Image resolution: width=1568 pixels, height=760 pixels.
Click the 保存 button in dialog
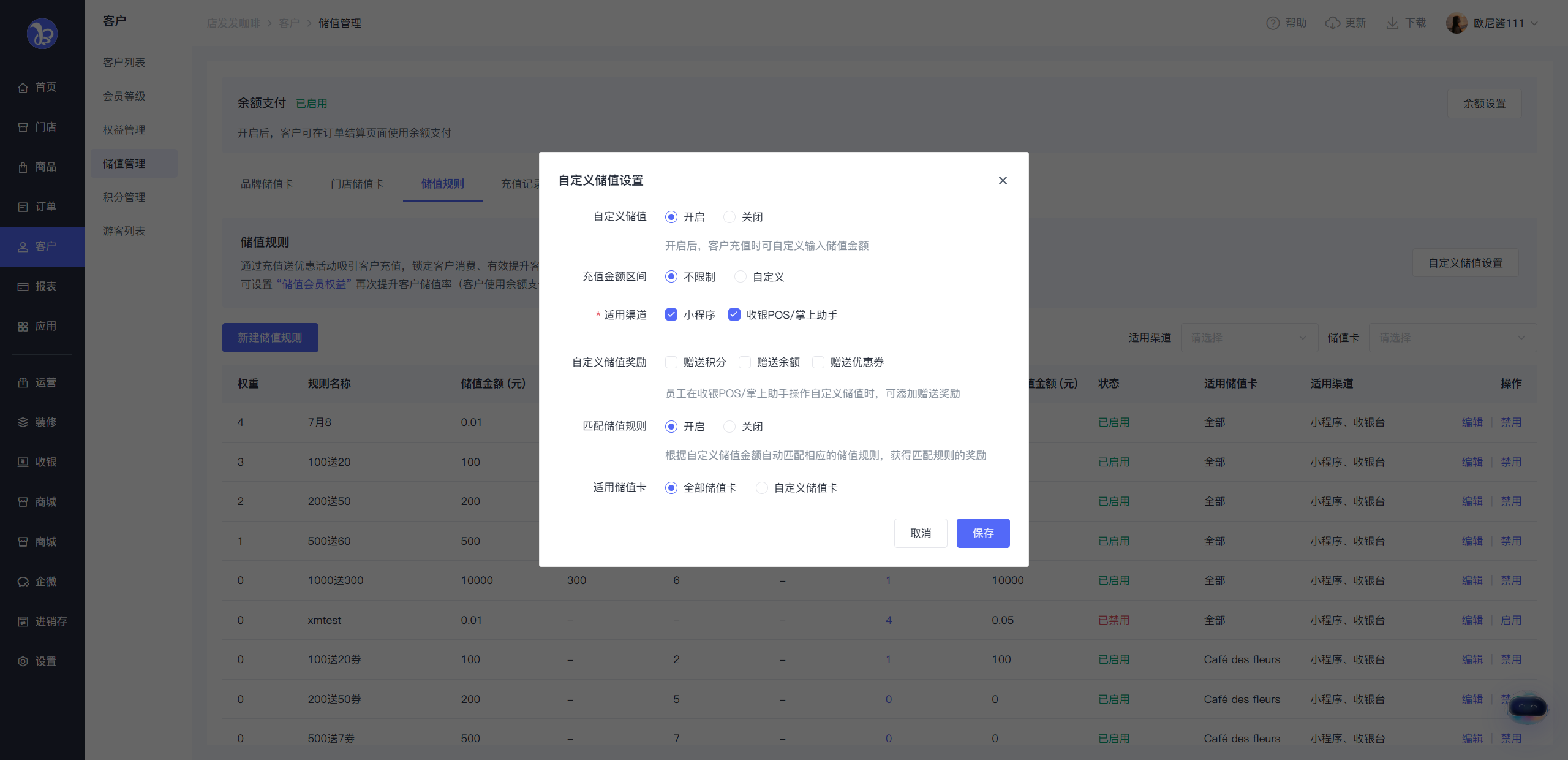(983, 533)
